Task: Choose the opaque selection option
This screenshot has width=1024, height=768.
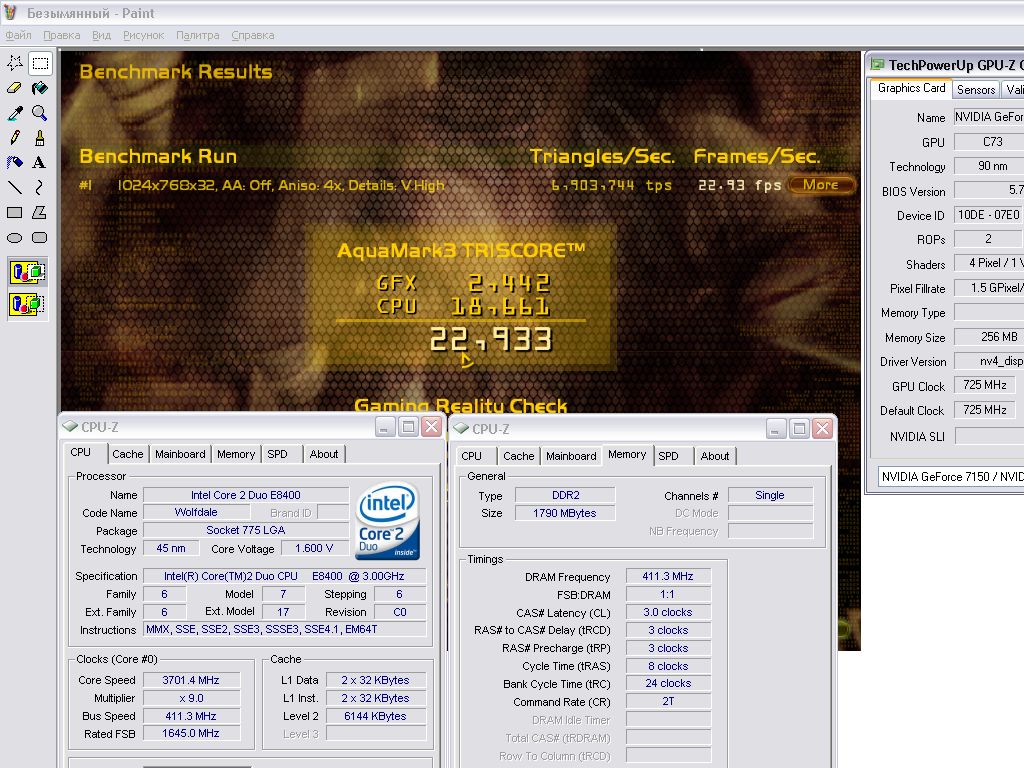Action: click(27, 272)
